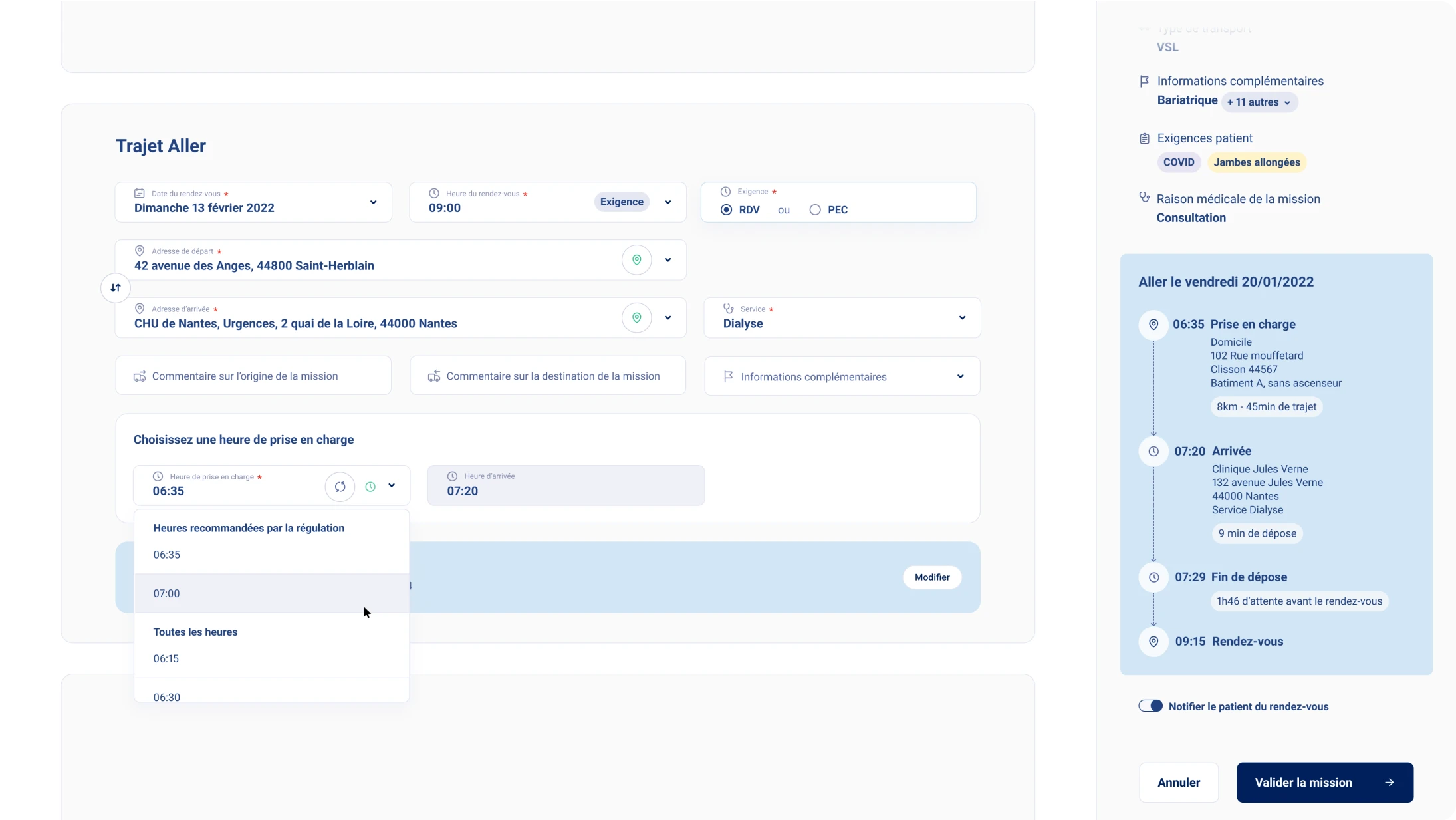Click the clock icon beside 07:20 Arrivée

1153,452
